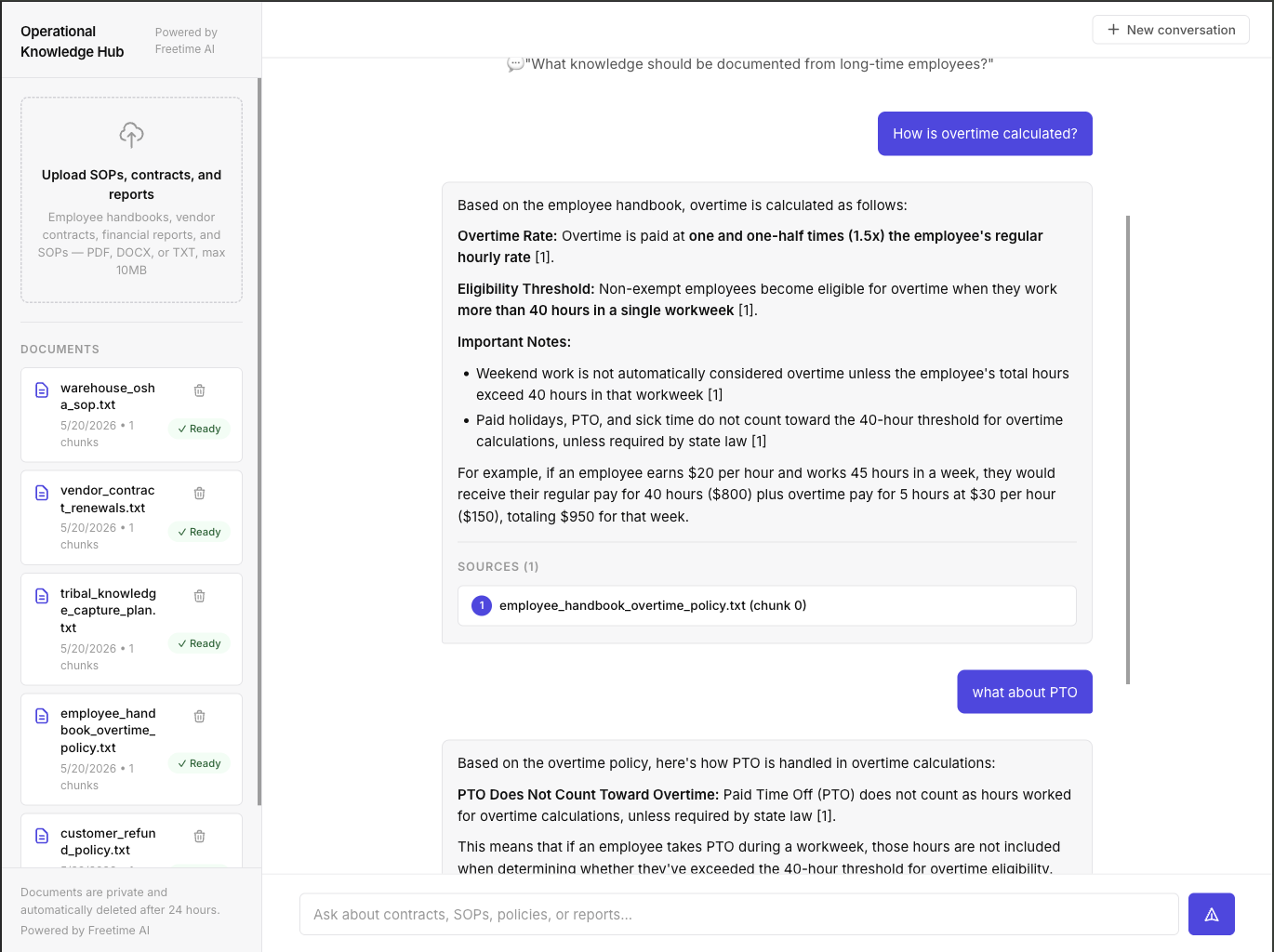
Task: Click the 'How is overtime calculated?' message bubble
Action: [x=985, y=134]
